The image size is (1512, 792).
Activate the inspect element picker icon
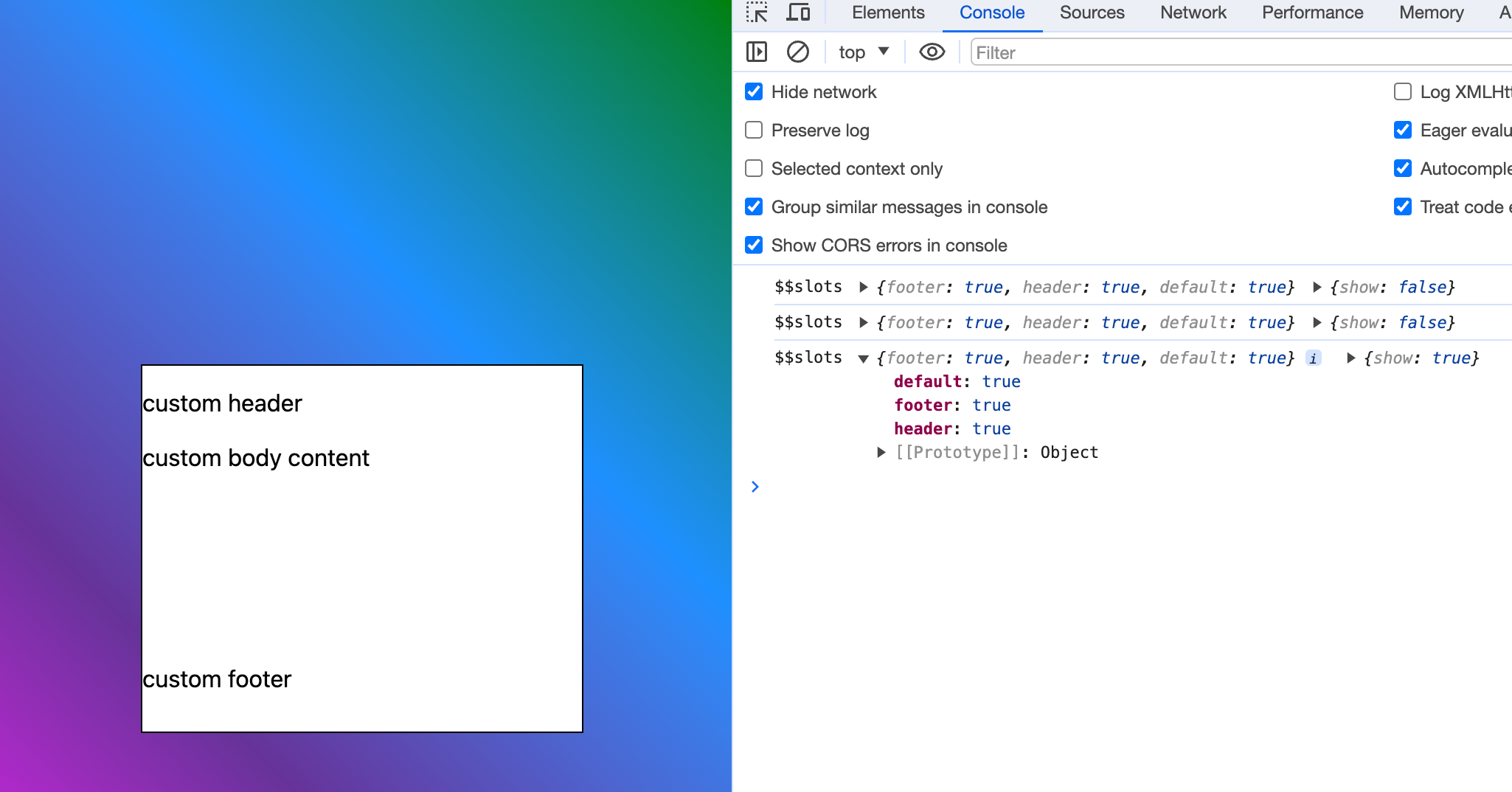point(756,13)
